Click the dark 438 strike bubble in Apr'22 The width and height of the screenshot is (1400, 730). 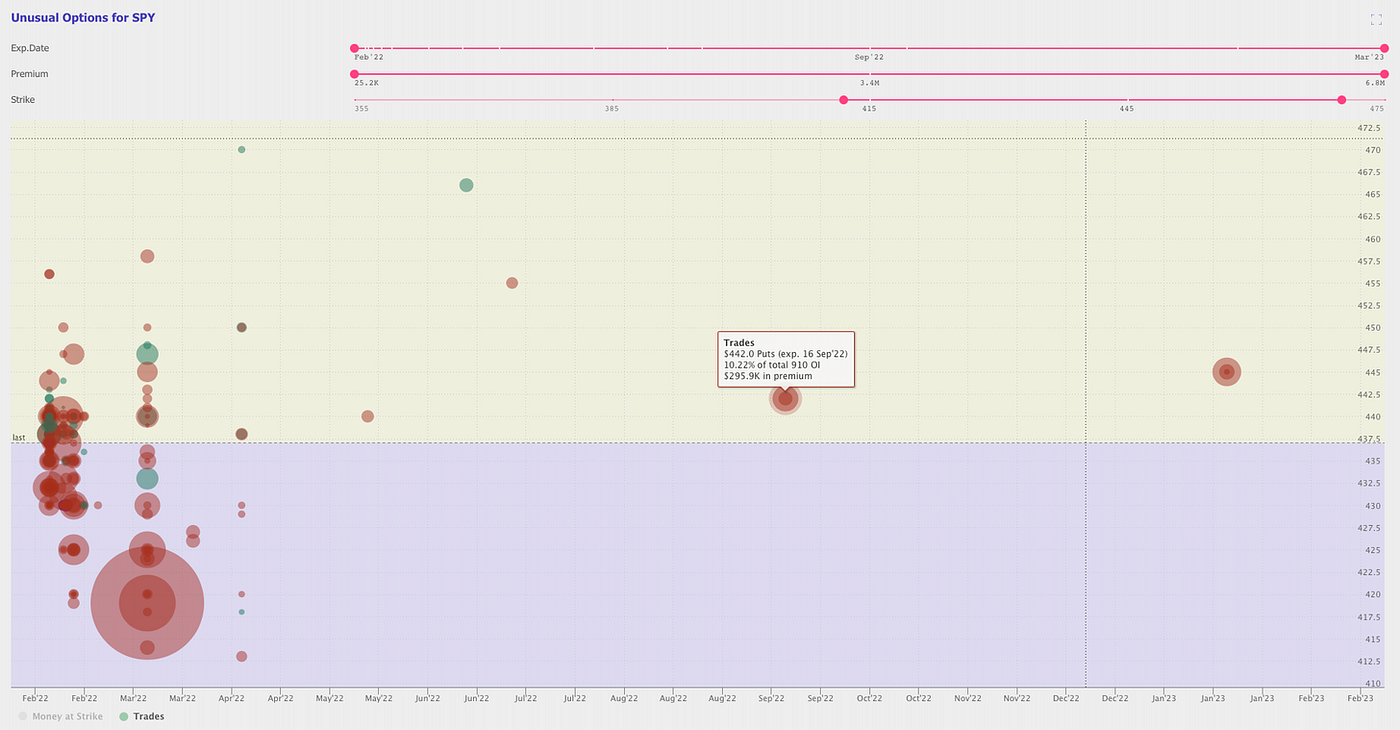(242, 434)
